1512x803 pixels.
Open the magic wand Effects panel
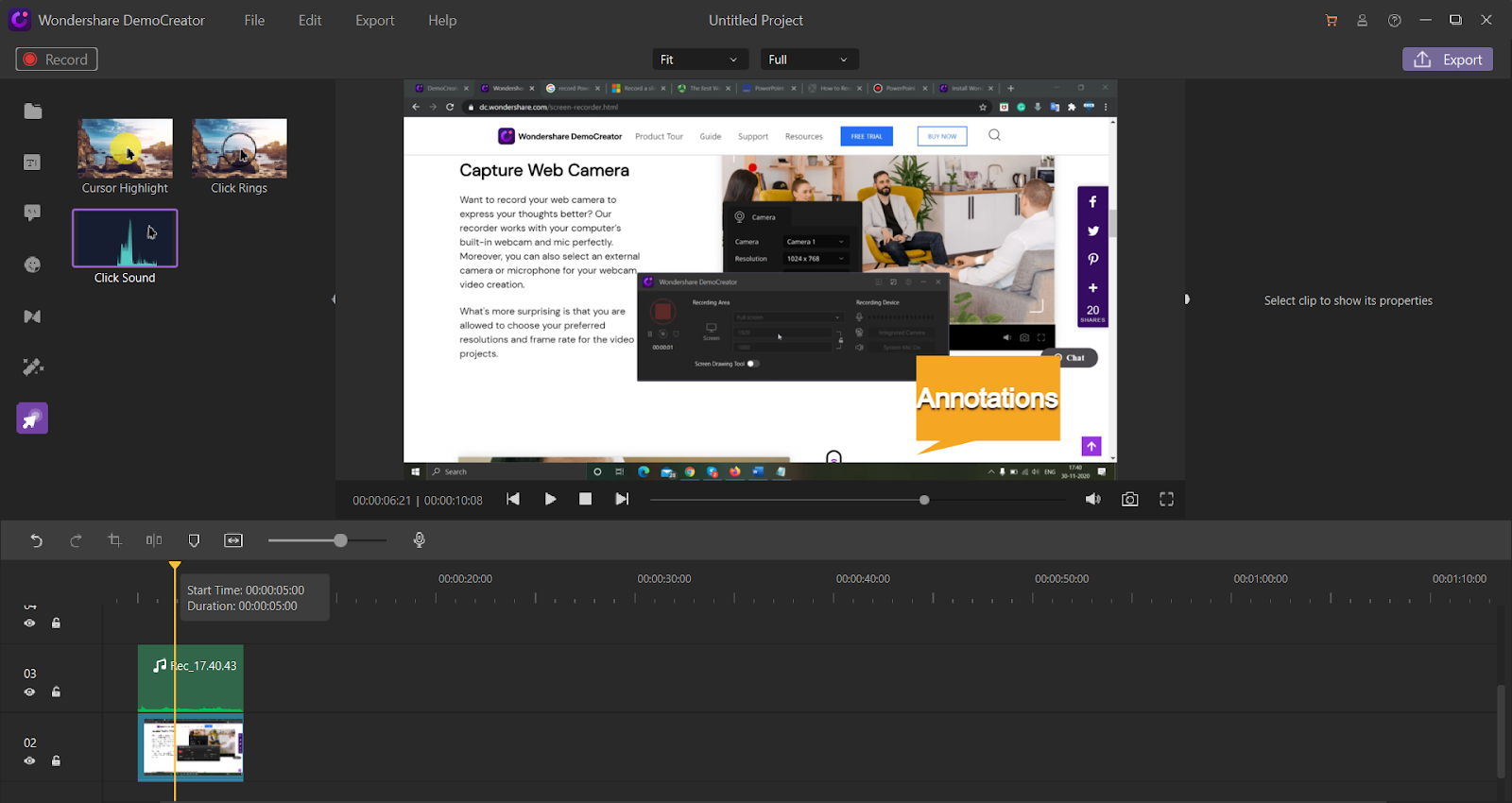tap(32, 367)
